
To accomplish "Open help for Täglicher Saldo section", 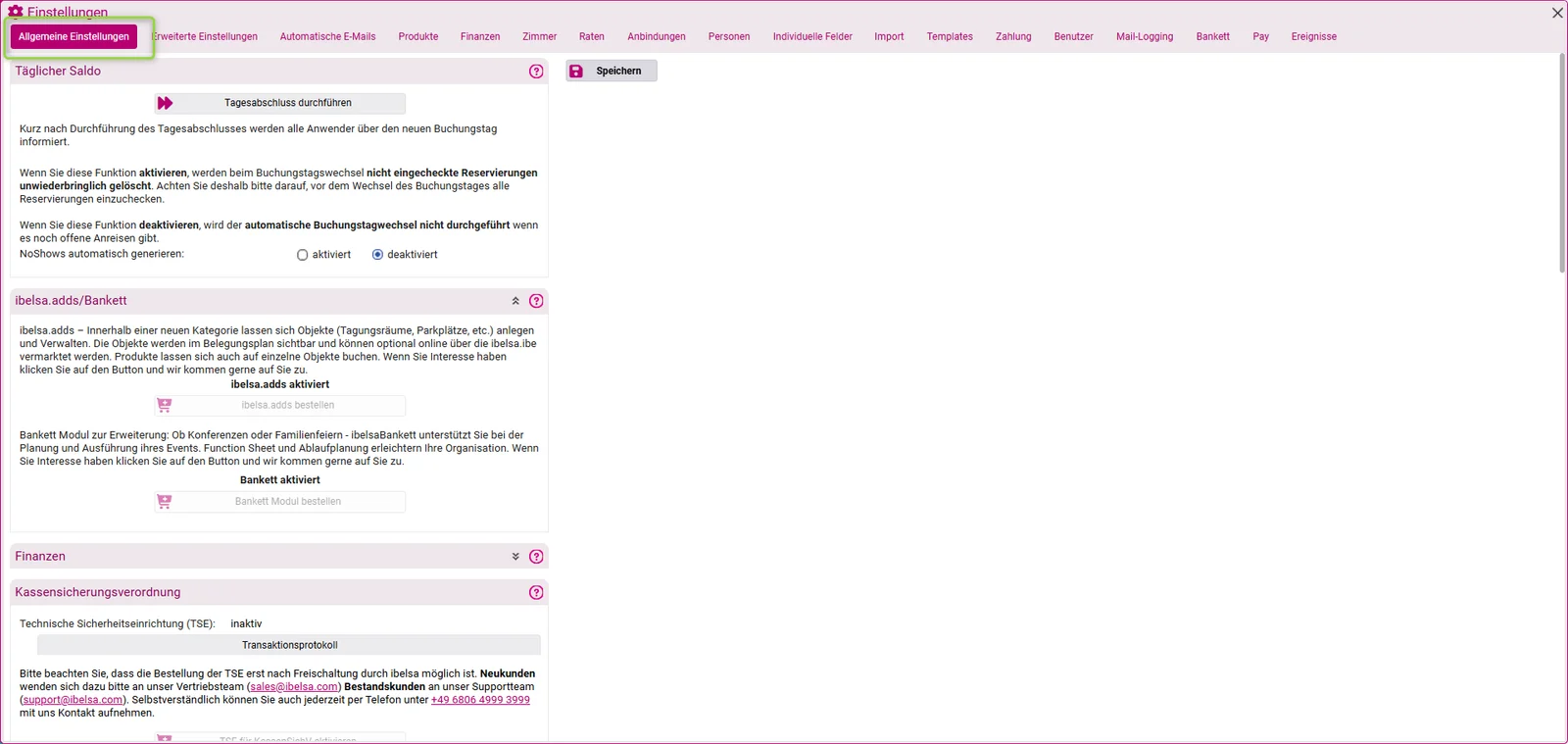I will click(536, 72).
